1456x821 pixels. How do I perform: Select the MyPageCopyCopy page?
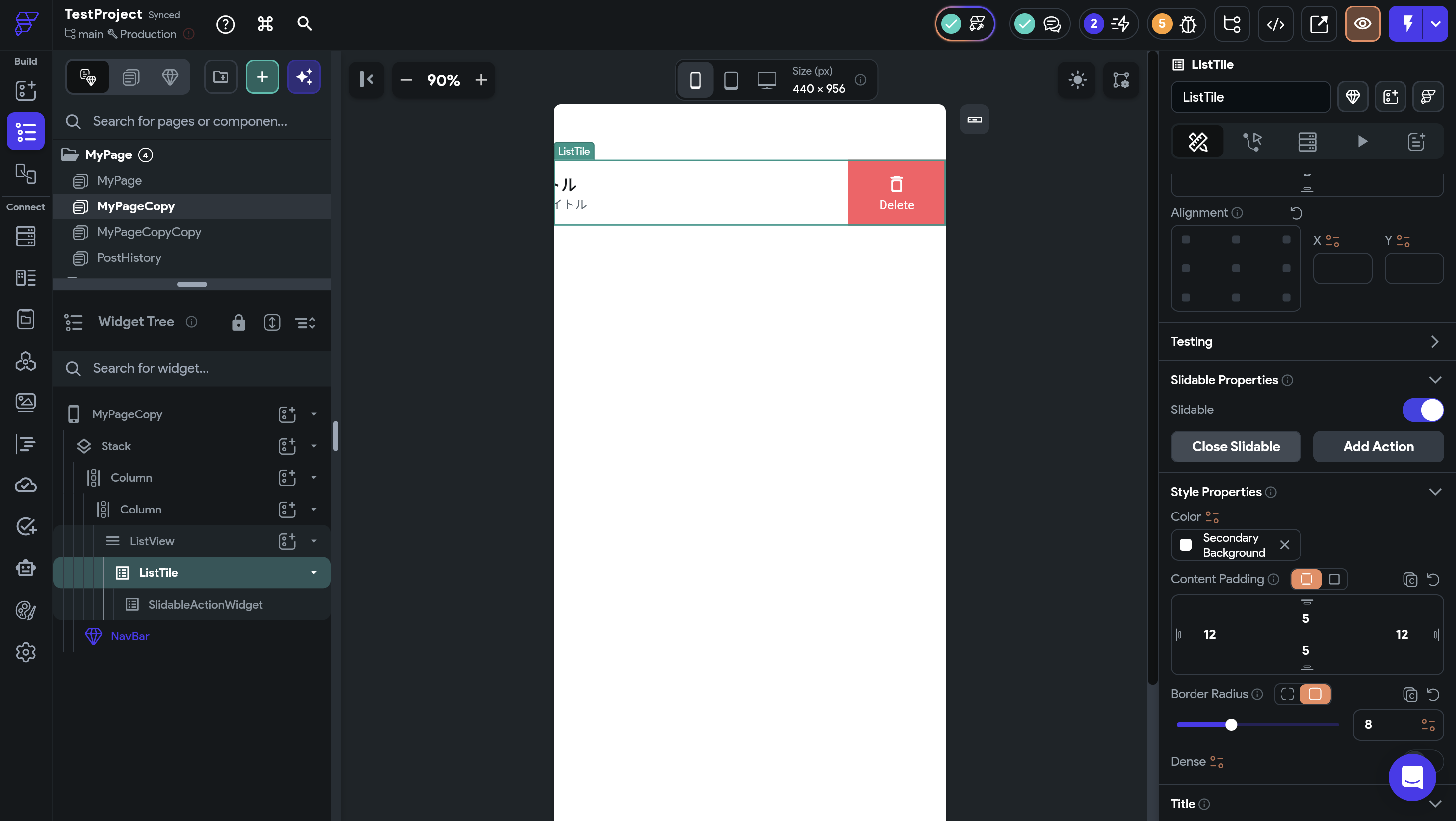[x=149, y=232]
